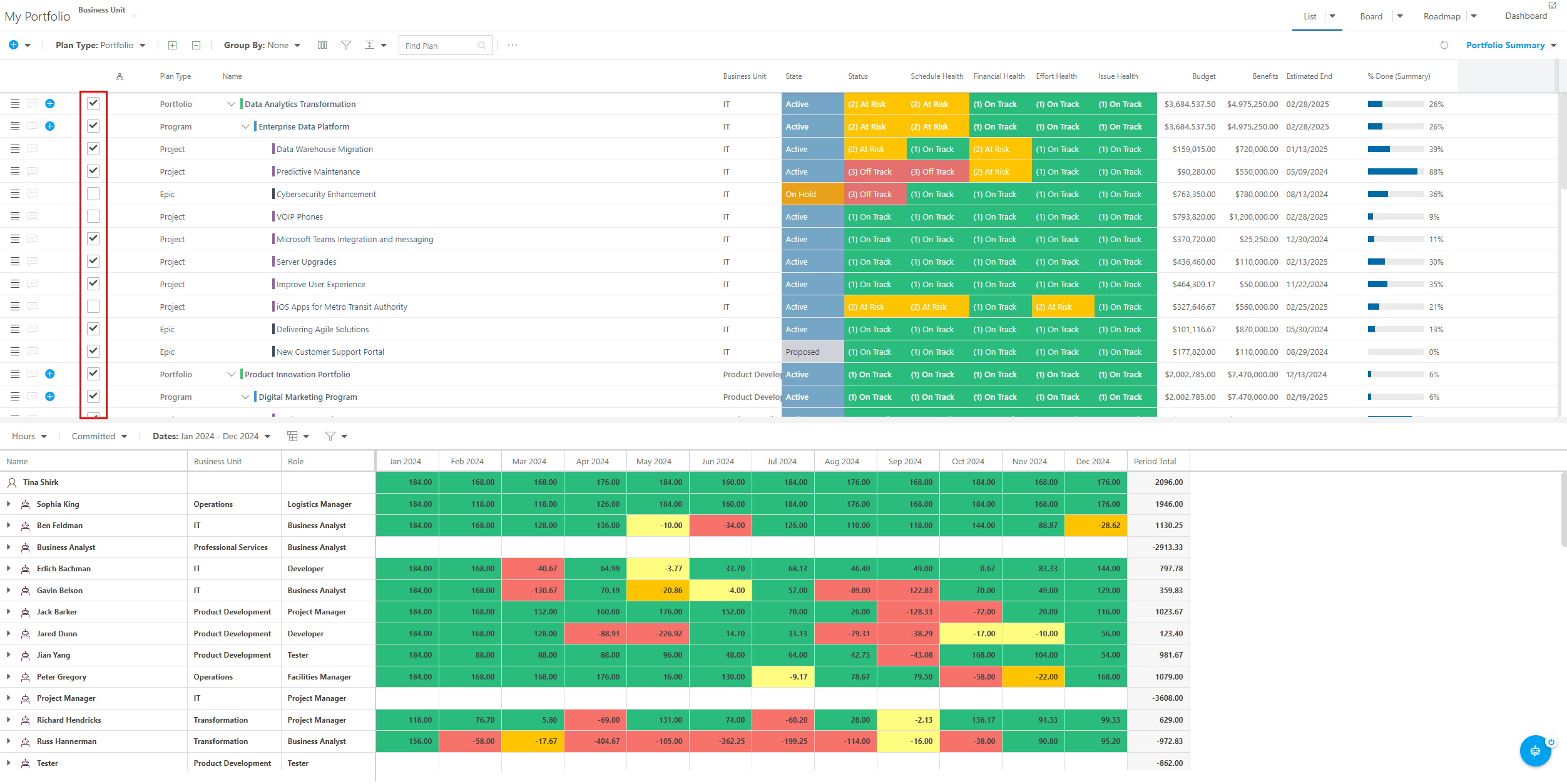Expand the Ben Feldman resource row
This screenshot has height=784, width=1567.
point(8,526)
